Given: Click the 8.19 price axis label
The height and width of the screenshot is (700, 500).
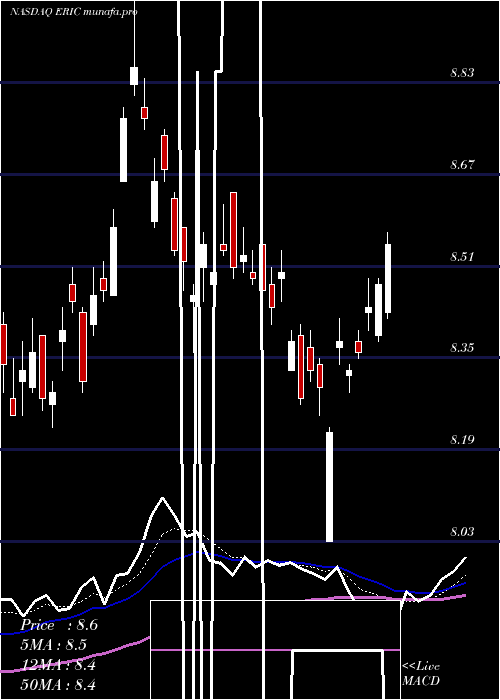Looking at the screenshot, I should (x=462, y=440).
